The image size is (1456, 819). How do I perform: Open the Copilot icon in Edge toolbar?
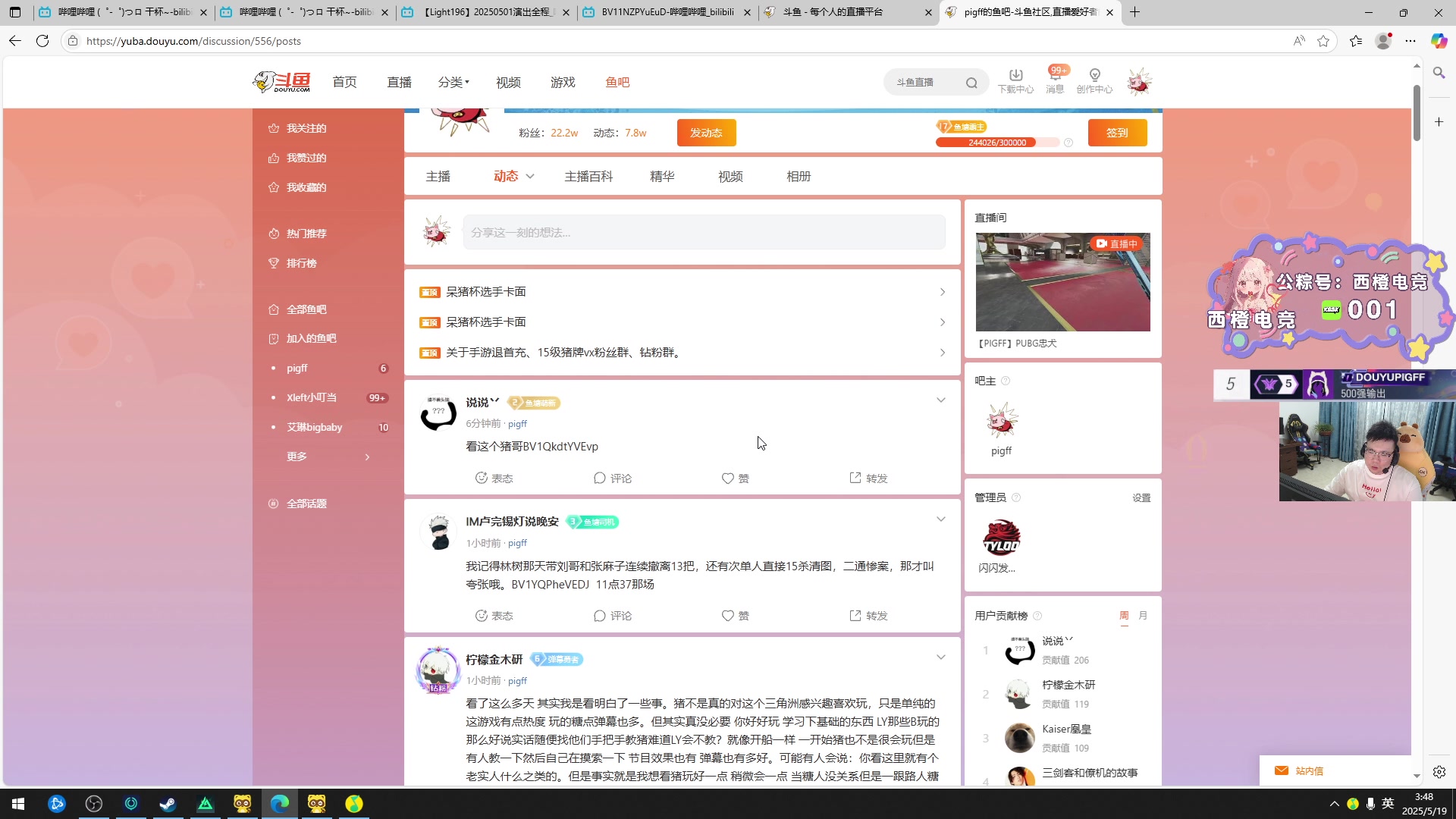tap(1439, 41)
